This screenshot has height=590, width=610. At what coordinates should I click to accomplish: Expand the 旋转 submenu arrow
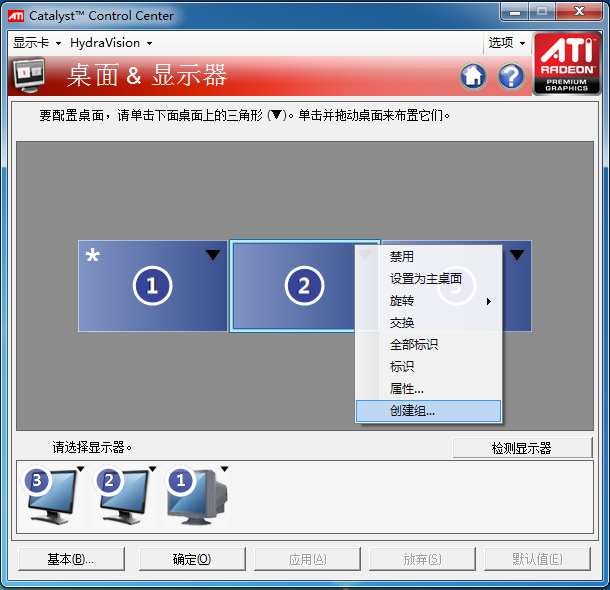pos(489,301)
